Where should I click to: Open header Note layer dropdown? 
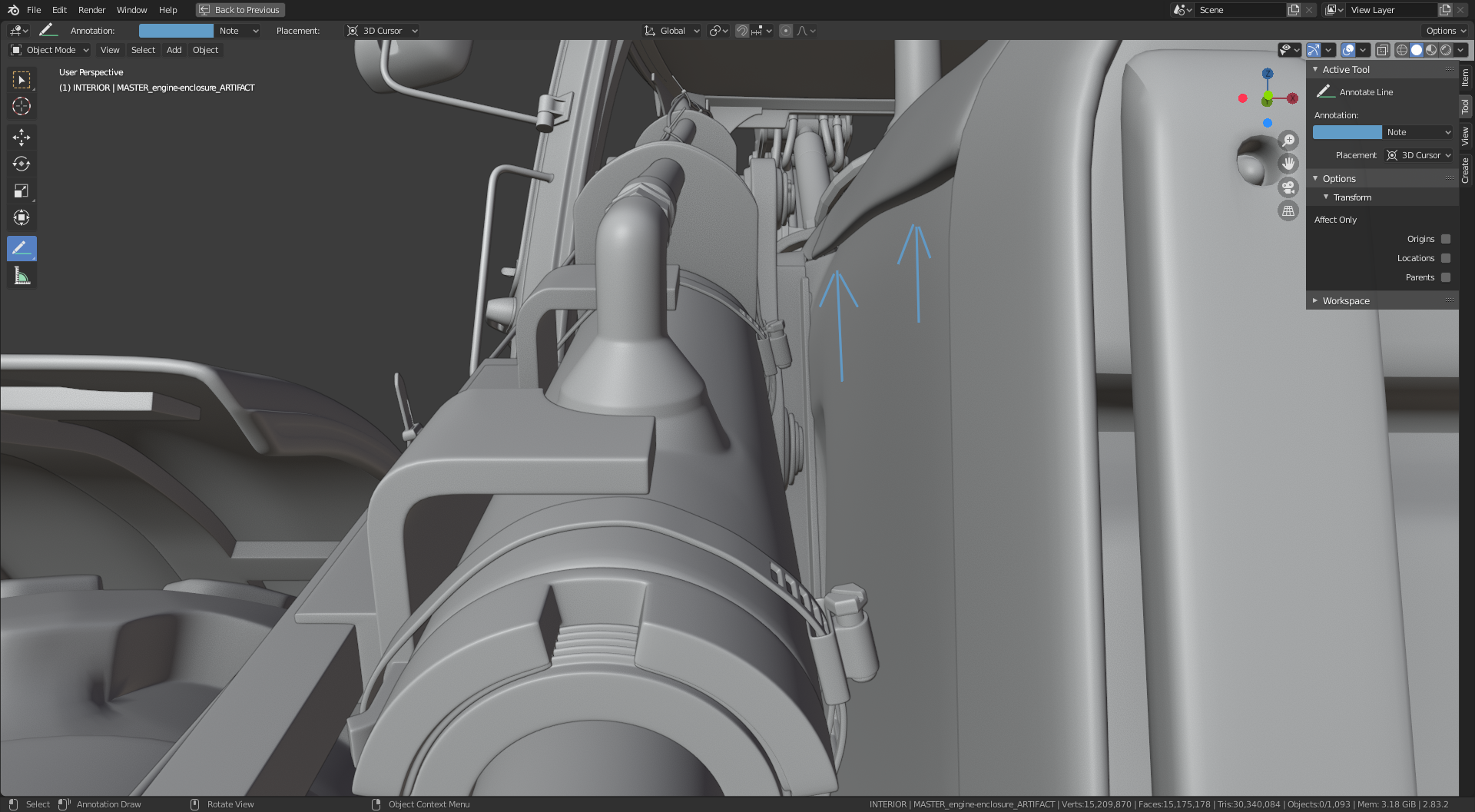click(x=237, y=31)
